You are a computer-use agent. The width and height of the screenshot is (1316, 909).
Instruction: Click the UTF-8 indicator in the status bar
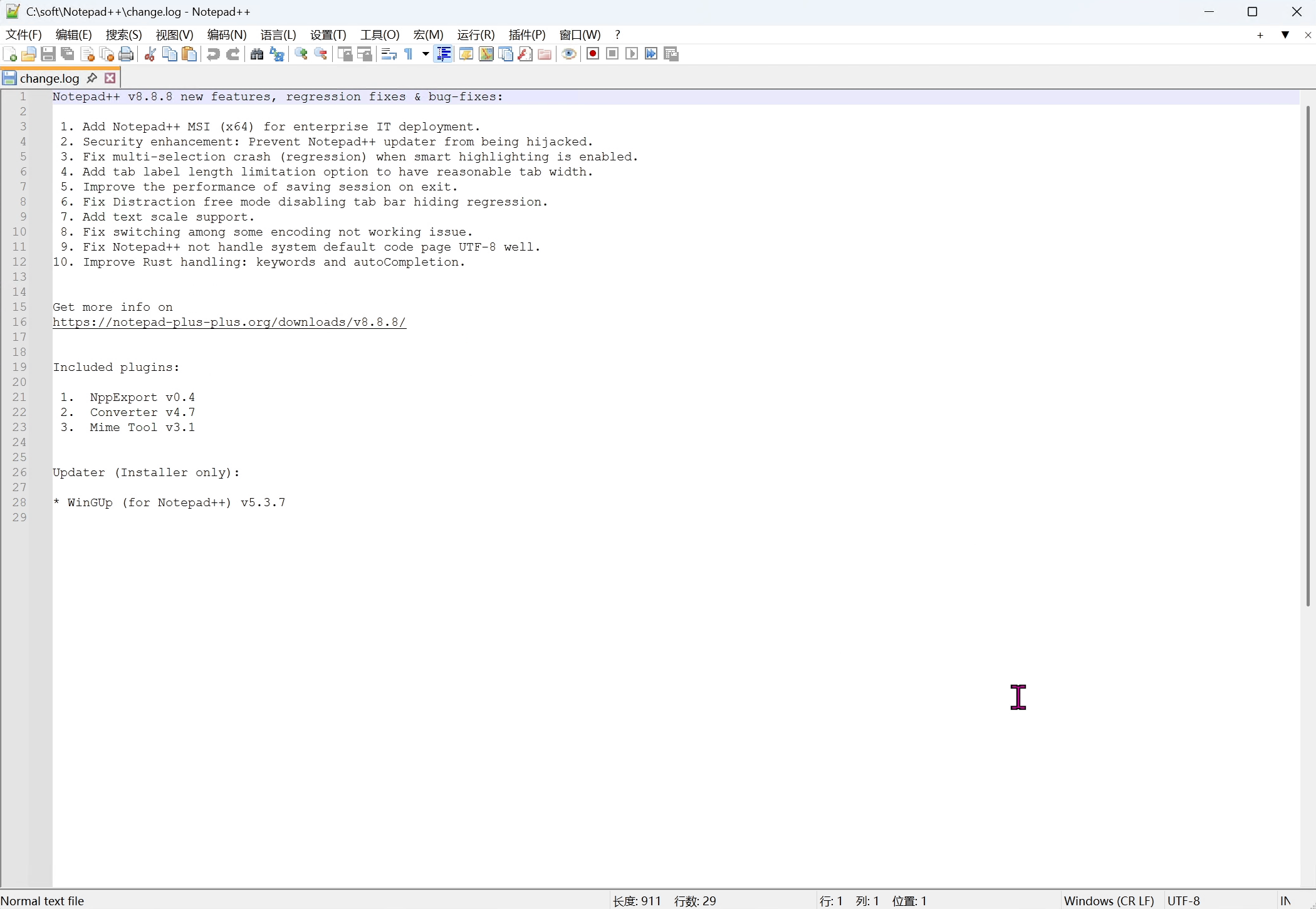1184,901
